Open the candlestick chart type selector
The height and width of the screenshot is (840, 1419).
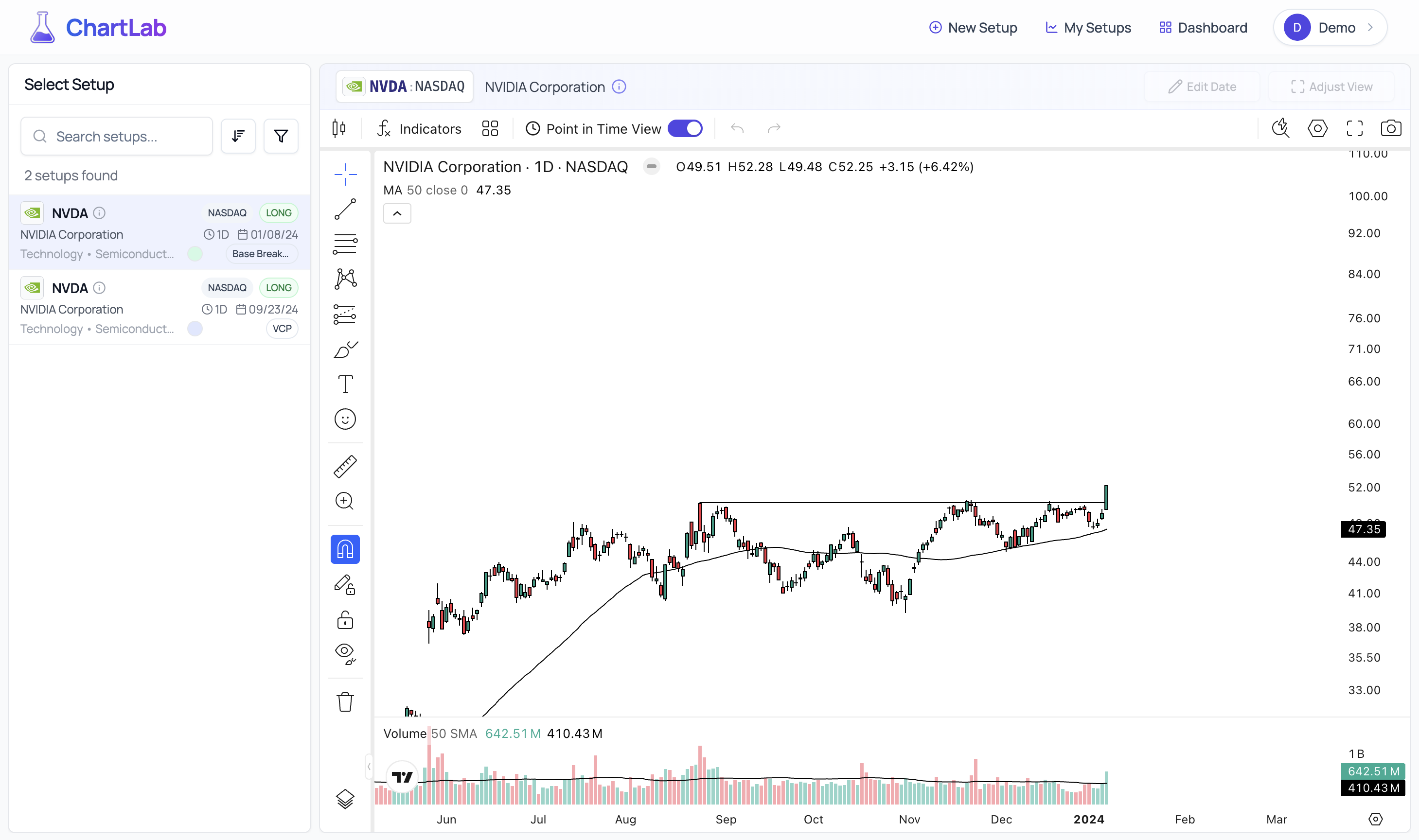click(x=338, y=128)
